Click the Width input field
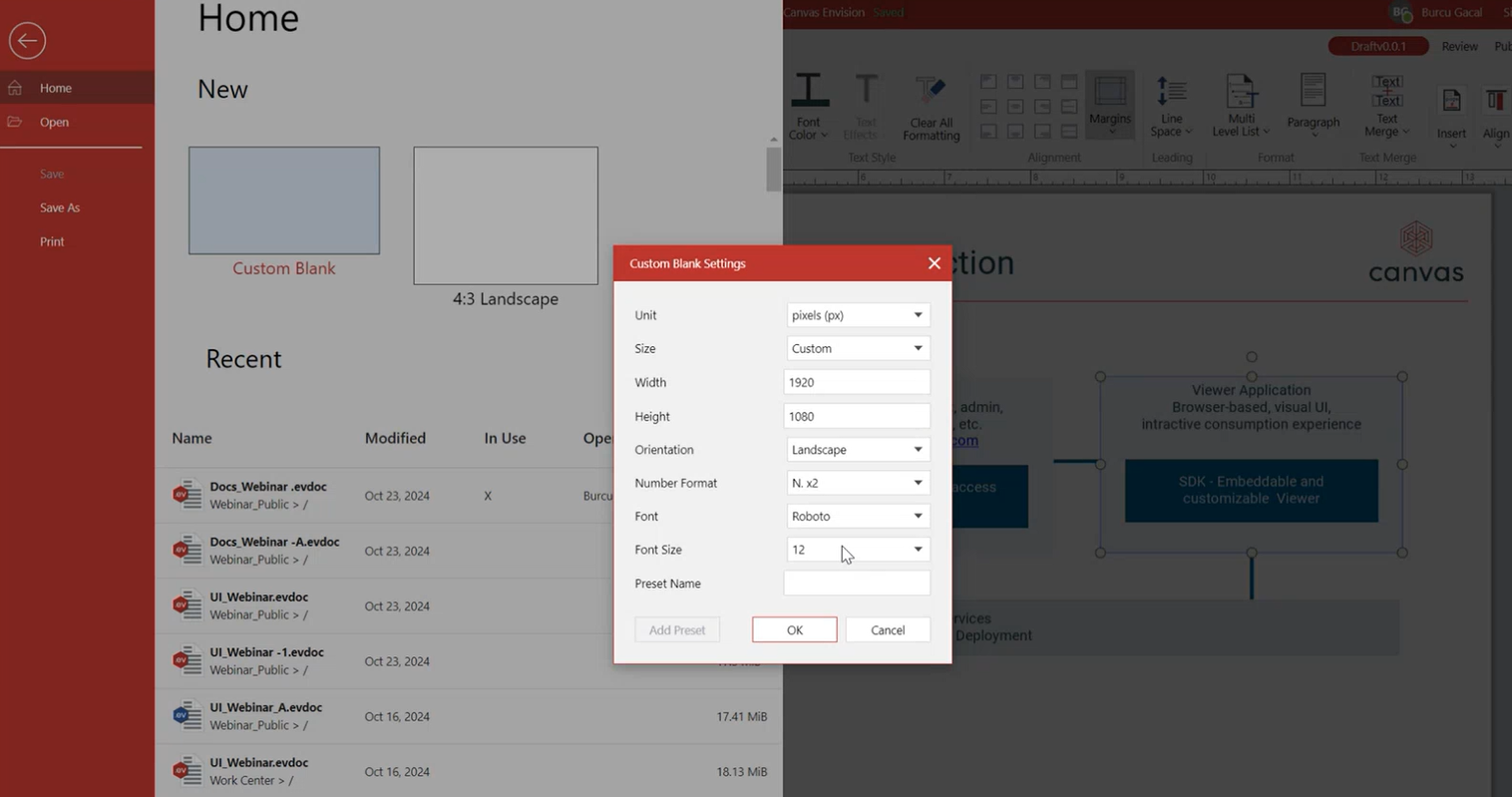The height and width of the screenshot is (797, 1512). click(856, 382)
